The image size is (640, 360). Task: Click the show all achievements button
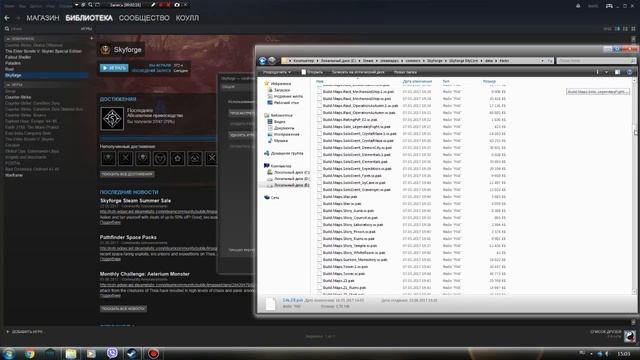127,174
